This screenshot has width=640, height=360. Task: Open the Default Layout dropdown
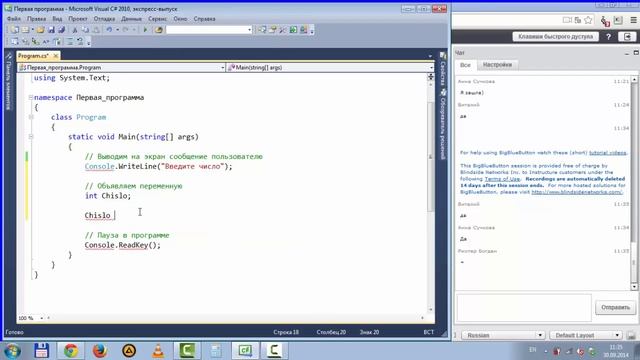point(585,335)
